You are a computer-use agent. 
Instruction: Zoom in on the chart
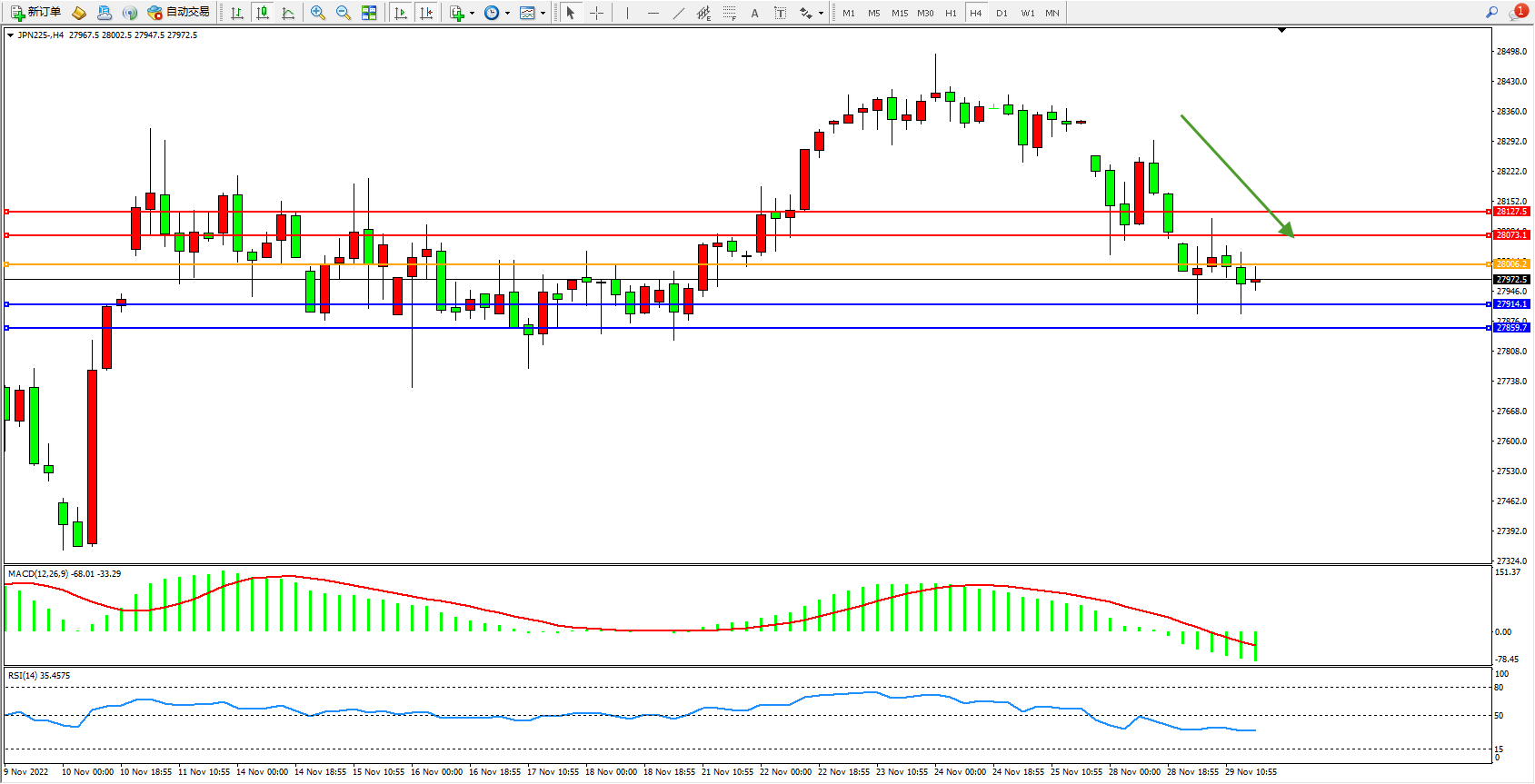[318, 13]
